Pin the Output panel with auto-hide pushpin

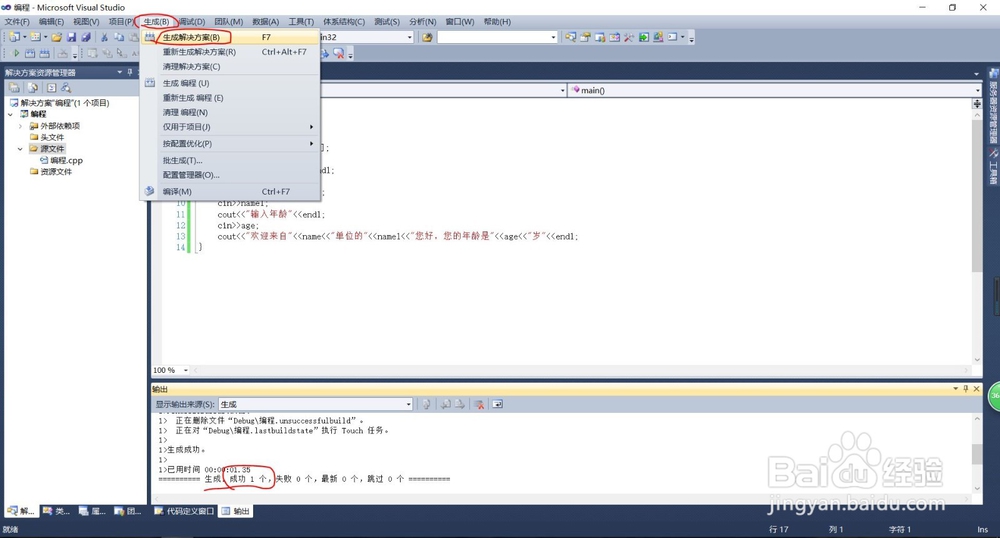click(x=966, y=388)
